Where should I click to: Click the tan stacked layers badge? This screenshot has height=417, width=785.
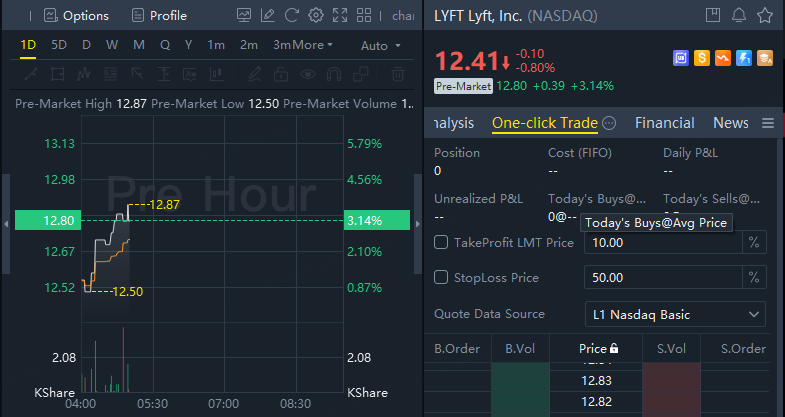tap(765, 58)
